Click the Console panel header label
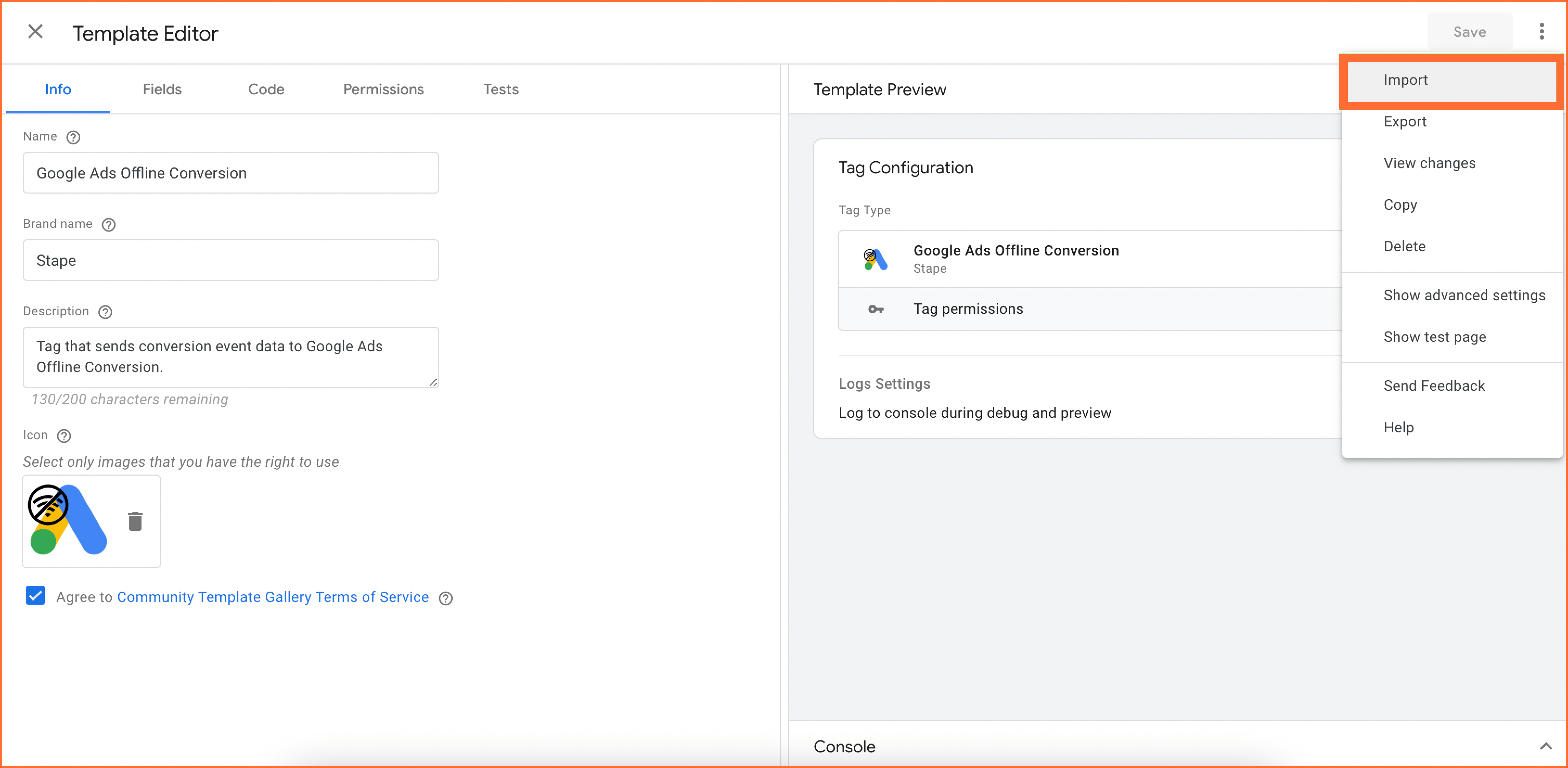 click(844, 747)
